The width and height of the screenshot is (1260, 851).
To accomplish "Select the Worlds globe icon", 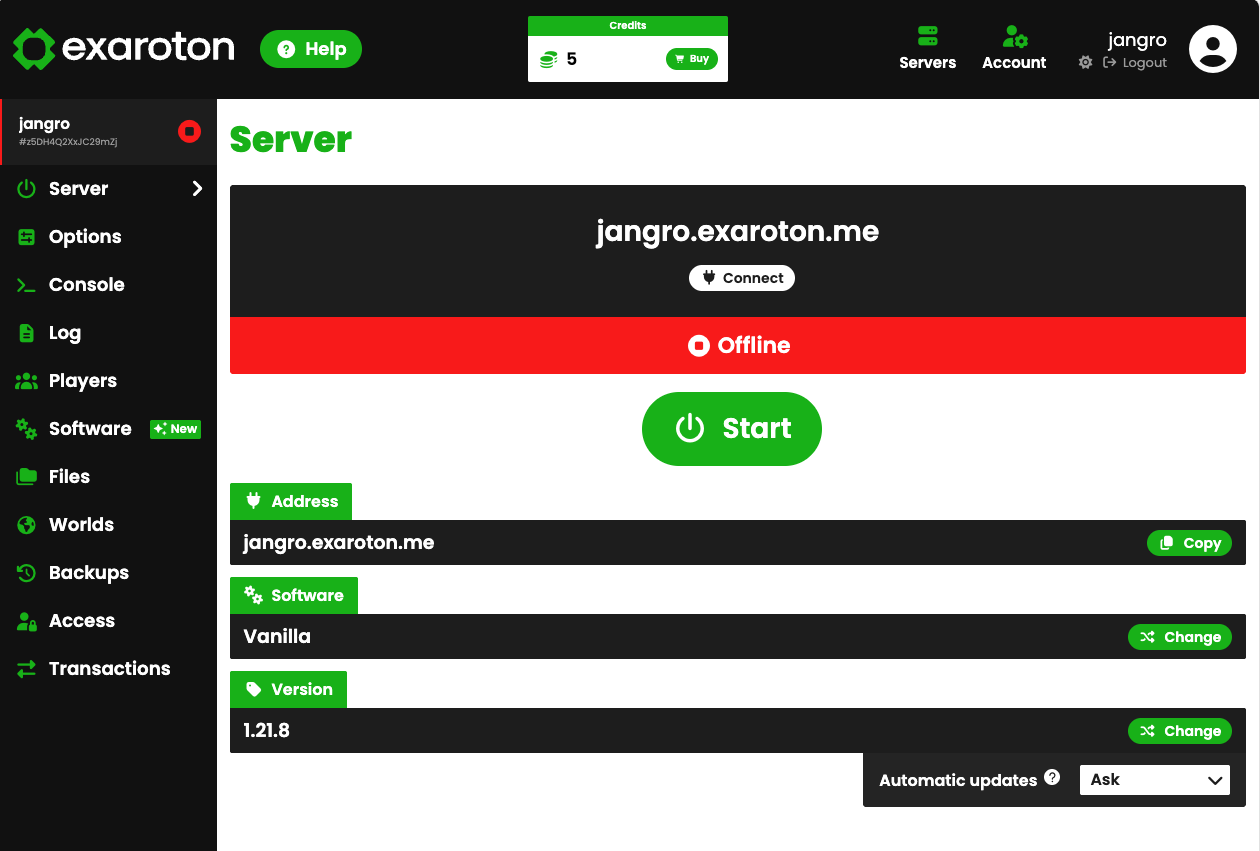I will click(x=27, y=524).
